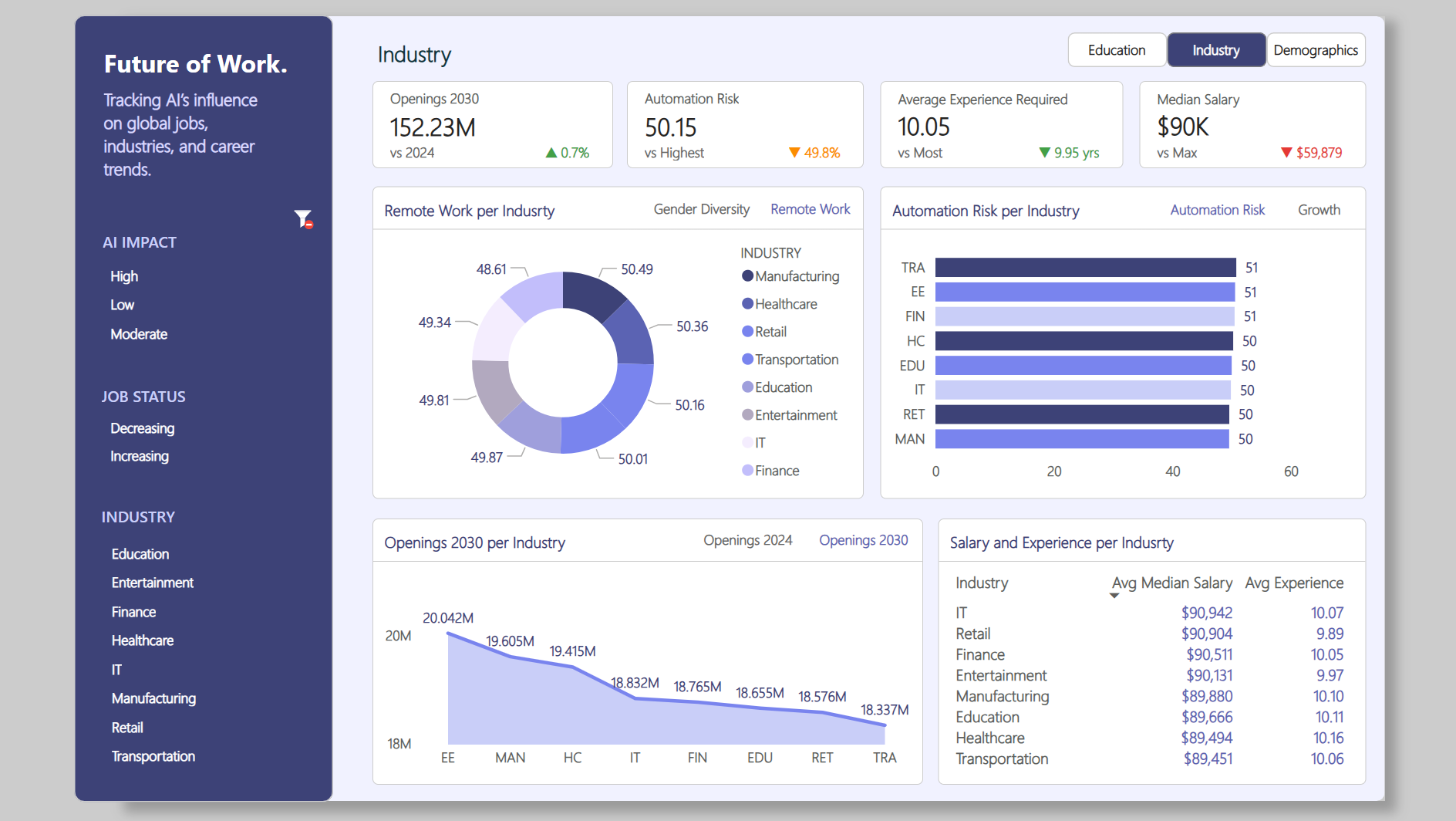This screenshot has width=1456, height=821.
Task: Select Education in the Industry slicer
Action: coord(140,554)
